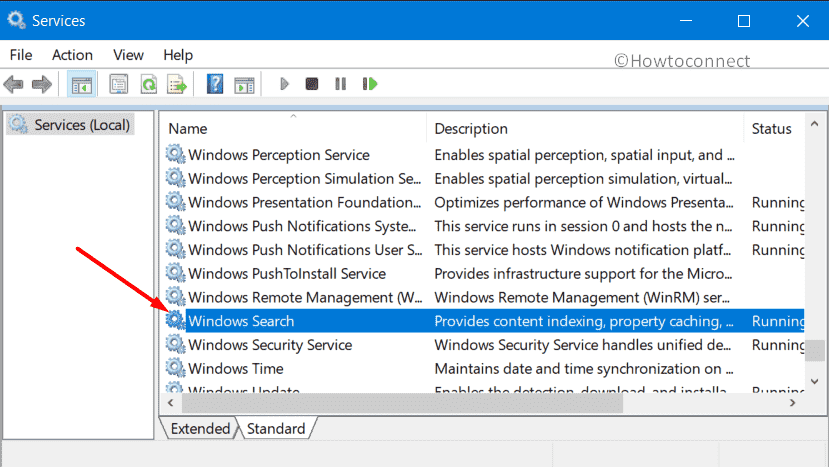Click the Refresh toolbar icon
This screenshot has width=829, height=467.
coord(149,84)
